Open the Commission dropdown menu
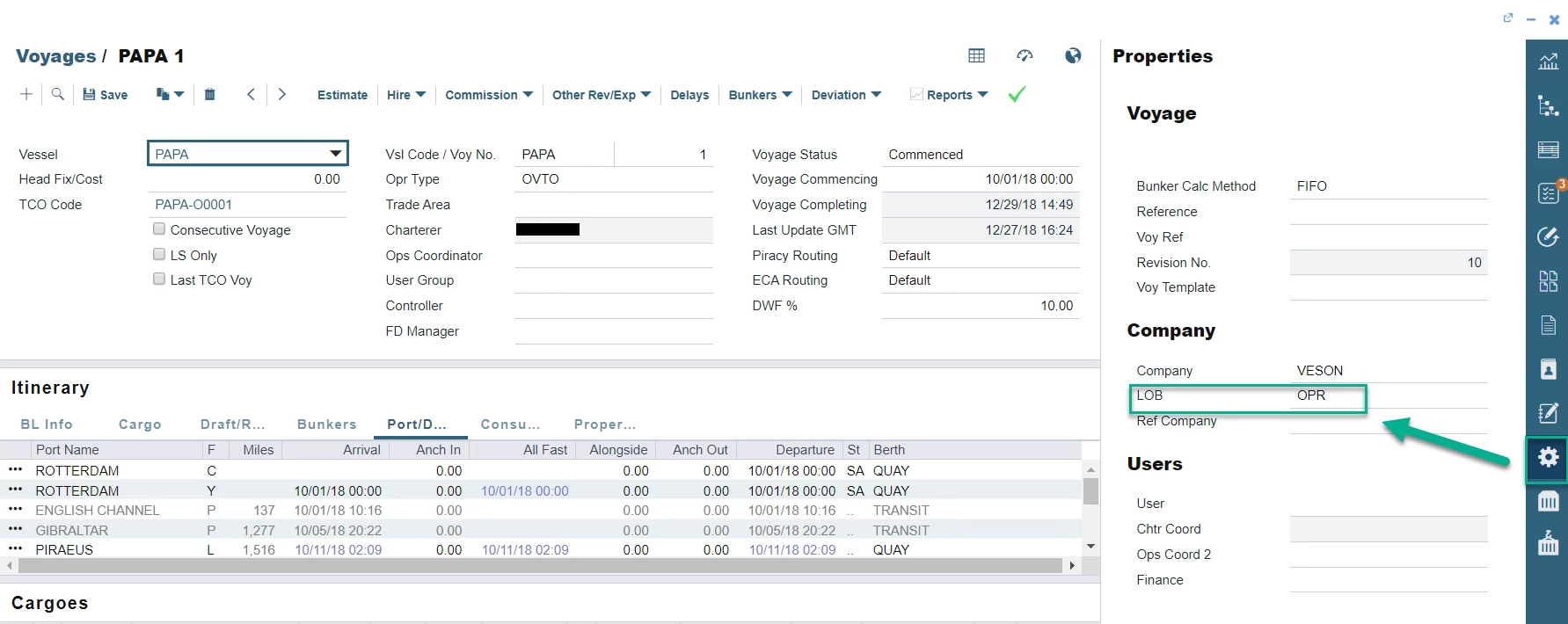The height and width of the screenshot is (624, 1568). tap(489, 95)
